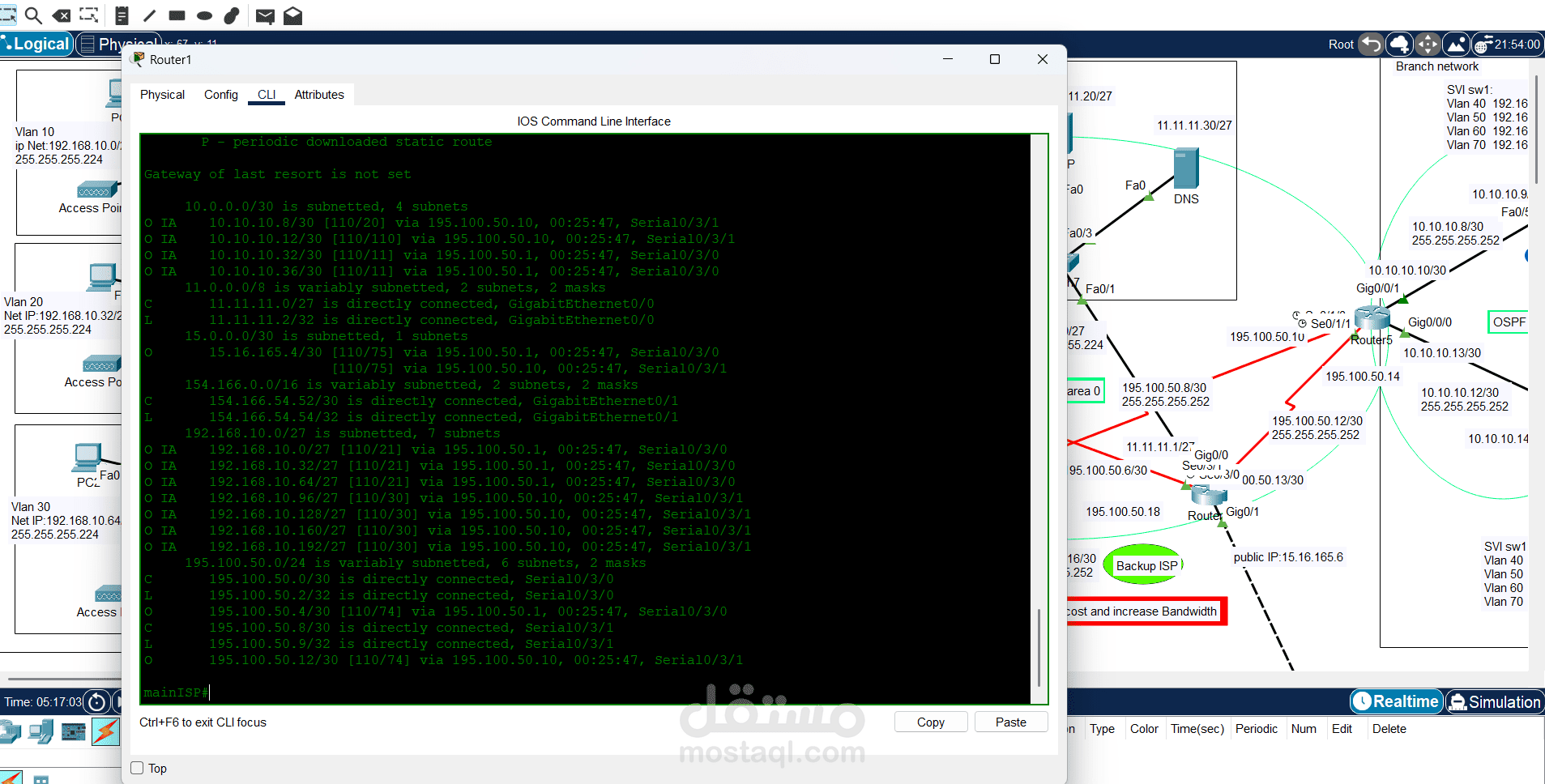Select the End Devices category icon
This screenshot has height=784, width=1545.
coord(41,732)
